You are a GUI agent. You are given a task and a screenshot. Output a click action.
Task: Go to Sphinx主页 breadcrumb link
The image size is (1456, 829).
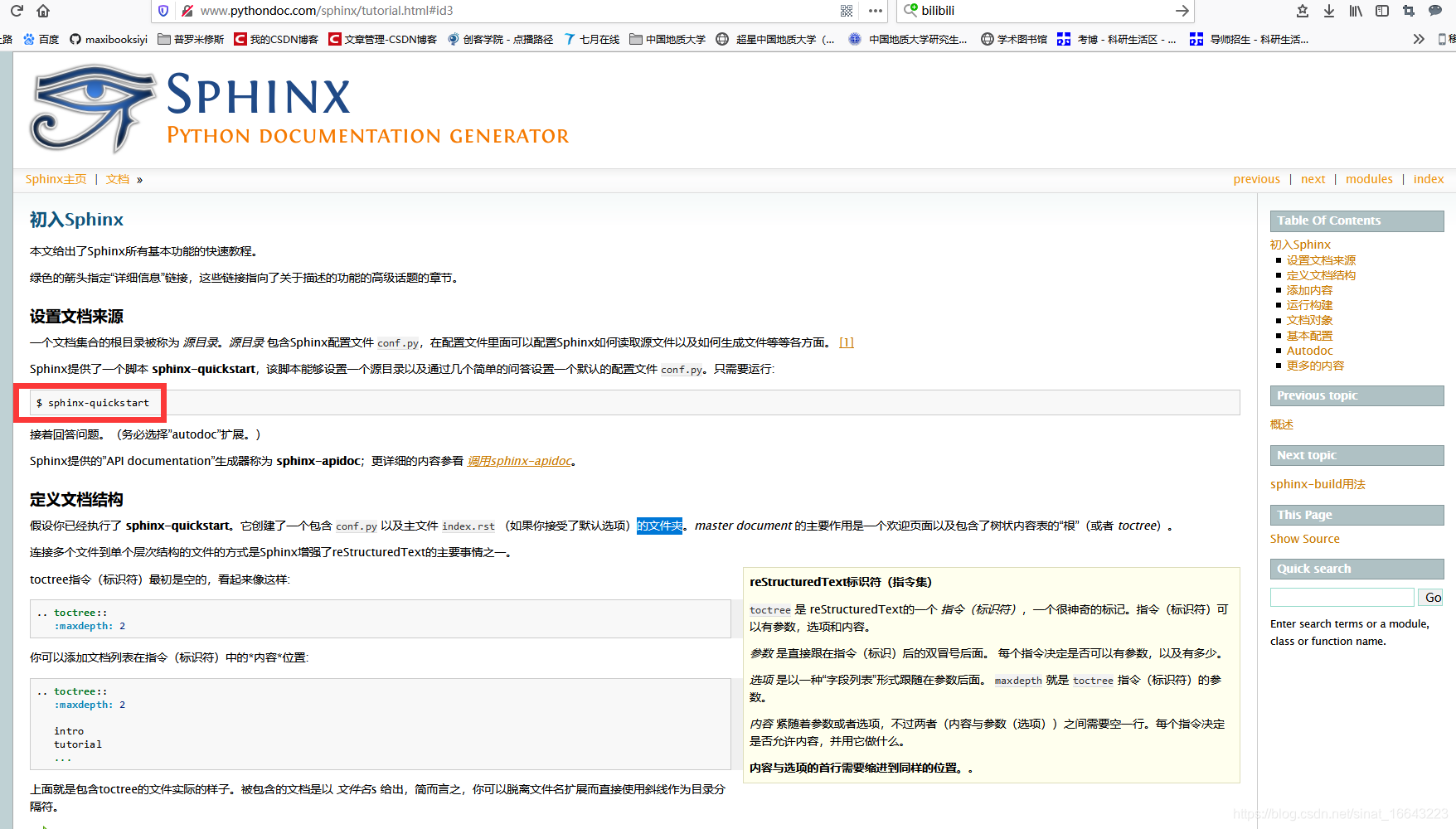click(x=56, y=179)
